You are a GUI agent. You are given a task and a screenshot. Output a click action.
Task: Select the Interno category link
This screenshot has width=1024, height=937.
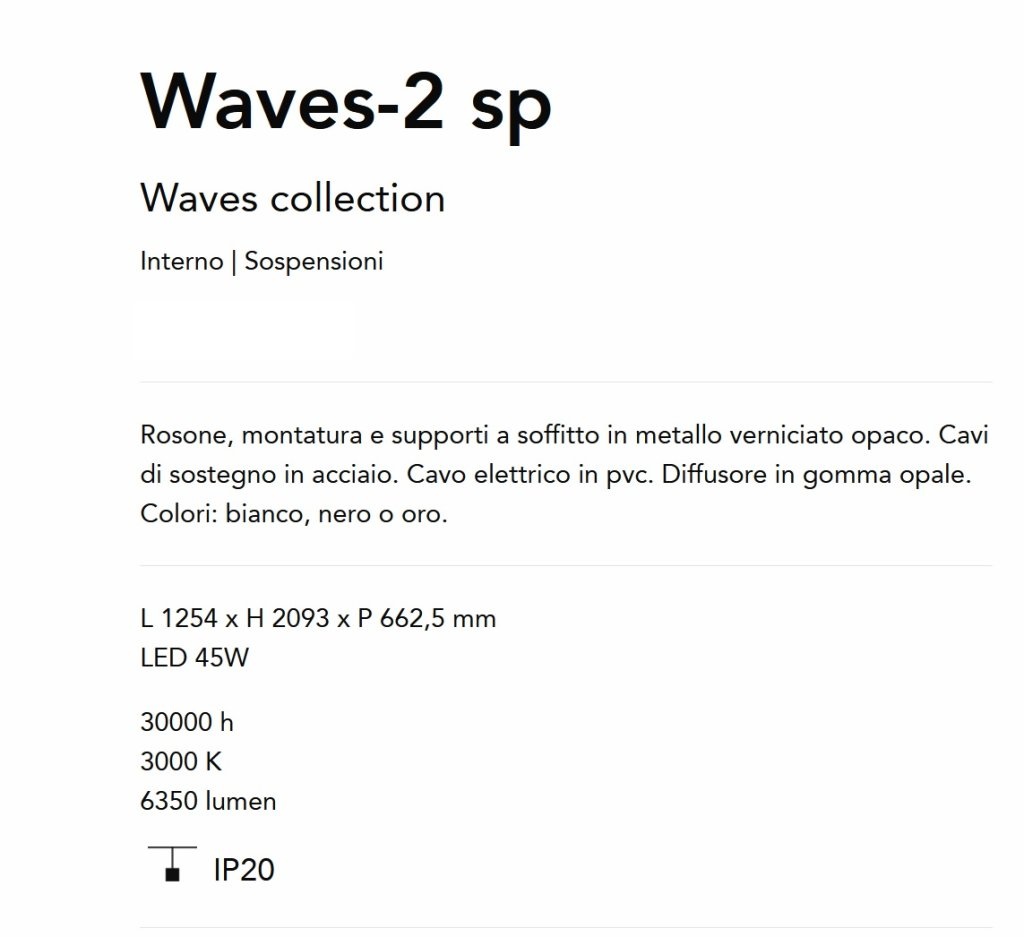click(x=182, y=261)
